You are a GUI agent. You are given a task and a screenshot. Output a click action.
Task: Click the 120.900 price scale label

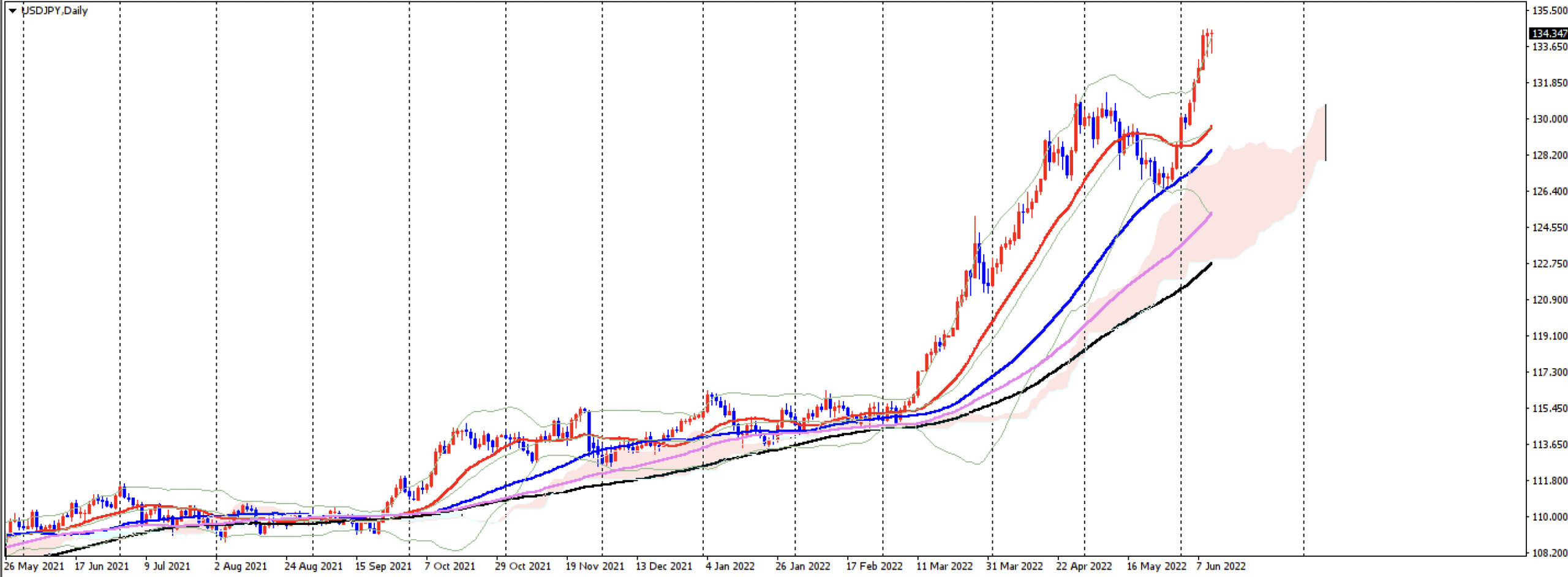(1550, 300)
